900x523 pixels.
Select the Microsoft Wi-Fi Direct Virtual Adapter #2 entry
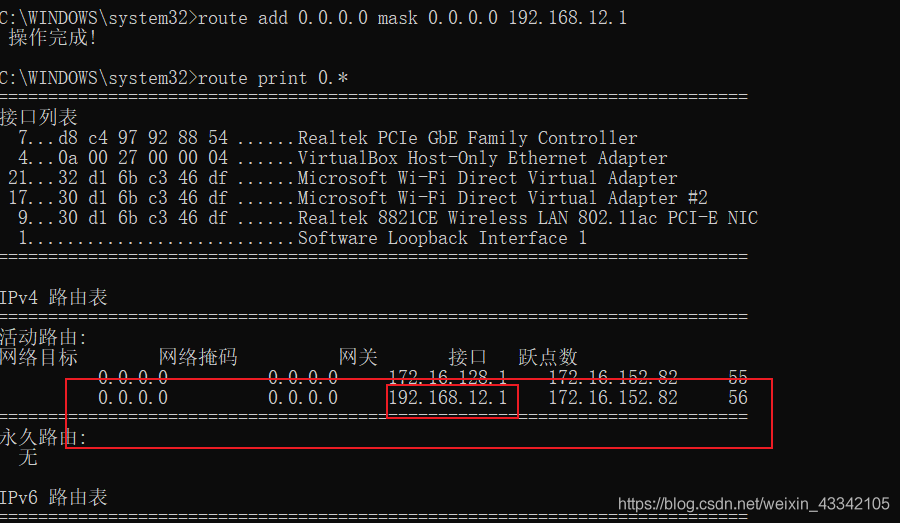pyautogui.click(x=502, y=198)
